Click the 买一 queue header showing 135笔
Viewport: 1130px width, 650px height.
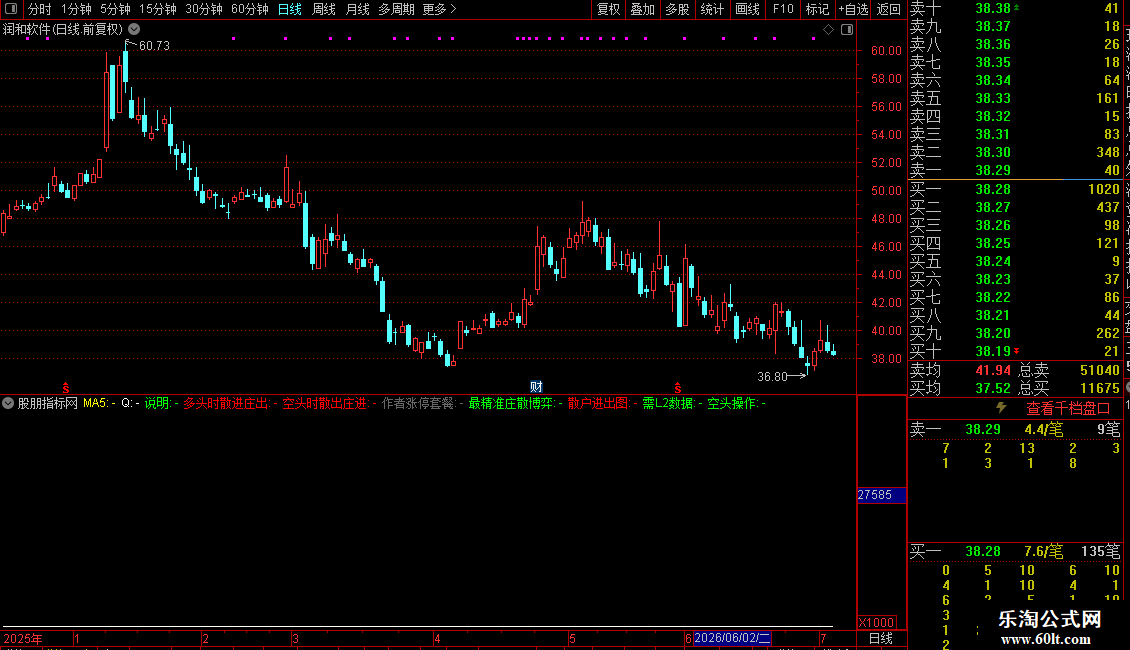click(1015, 551)
